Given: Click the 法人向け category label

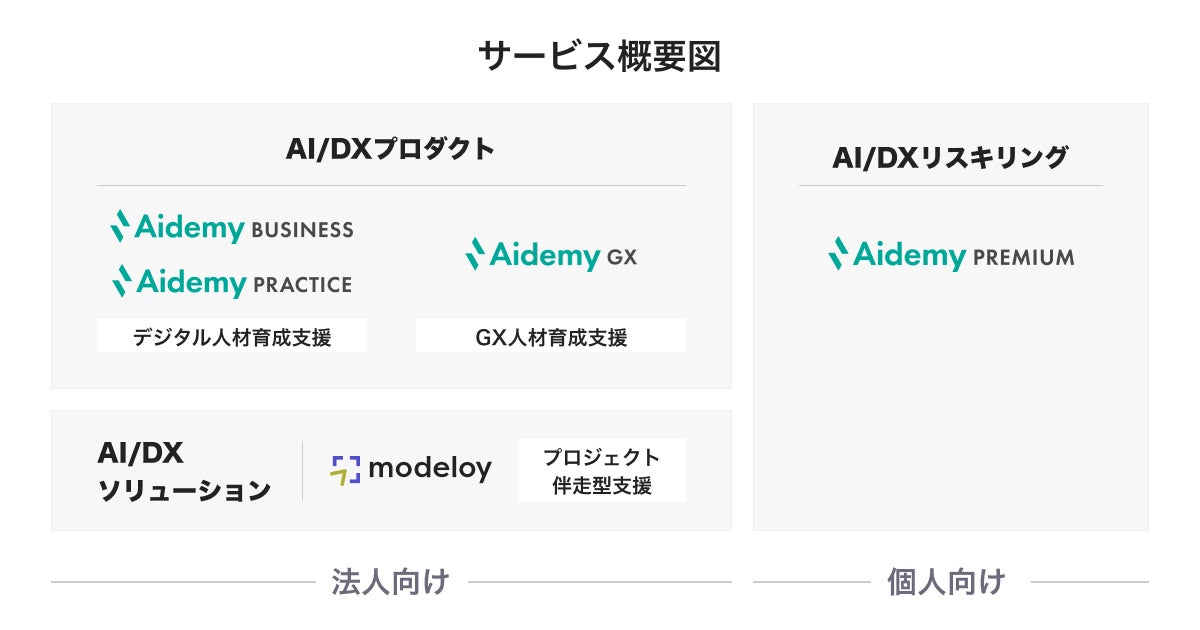Looking at the screenshot, I should pyautogui.click(x=390, y=581).
